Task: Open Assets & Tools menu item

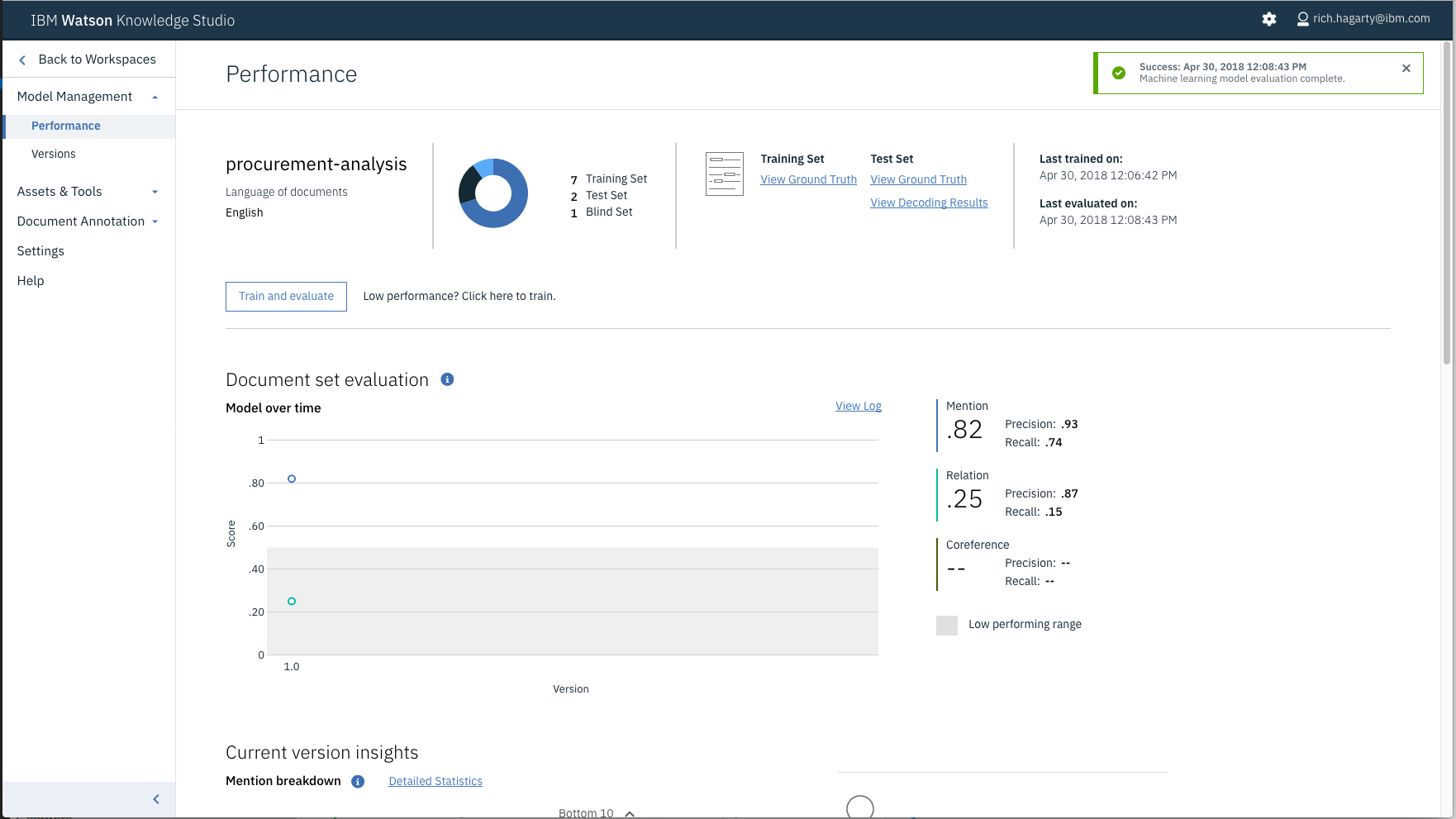Action: tap(59, 192)
